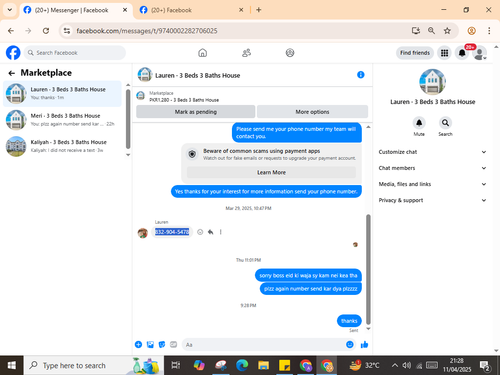500x375 pixels.
Task: Open the Groups icon in top navigation
Action: click(x=290, y=53)
